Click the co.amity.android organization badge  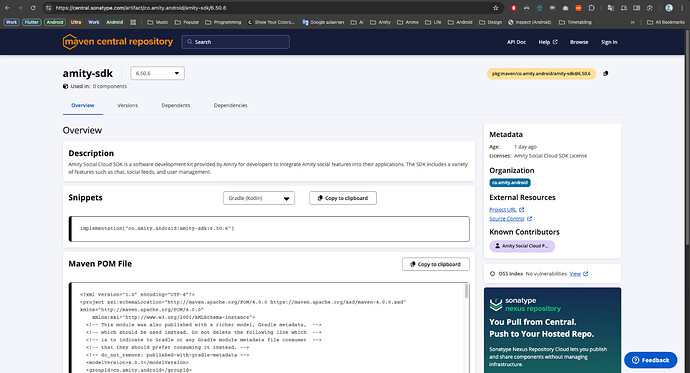510,183
